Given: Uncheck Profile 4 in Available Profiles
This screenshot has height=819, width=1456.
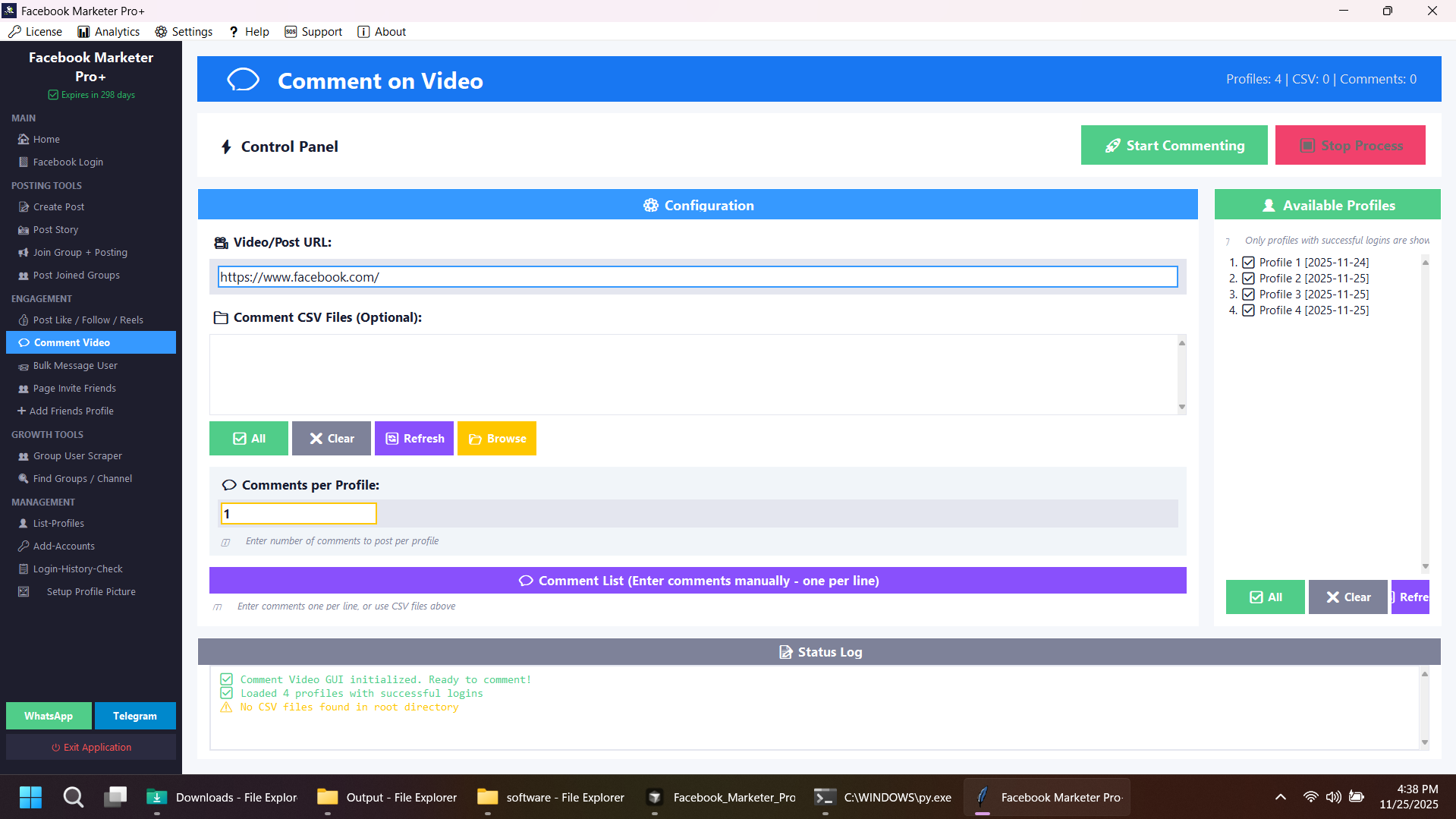Looking at the screenshot, I should (1249, 310).
